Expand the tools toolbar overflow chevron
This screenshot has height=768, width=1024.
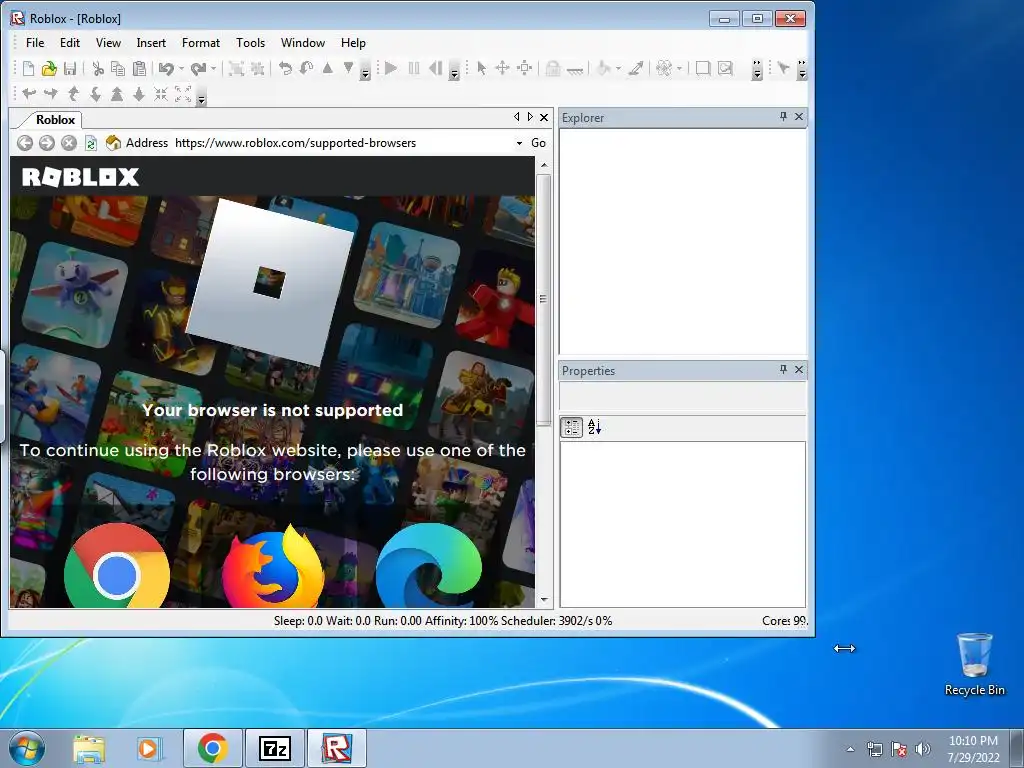pyautogui.click(x=757, y=71)
